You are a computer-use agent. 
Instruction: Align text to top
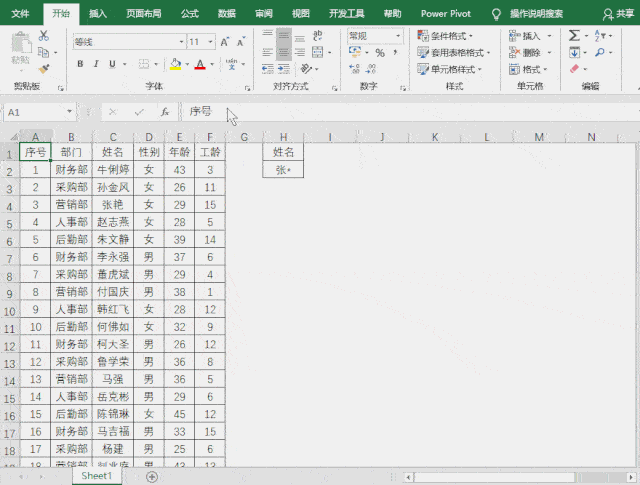point(267,36)
